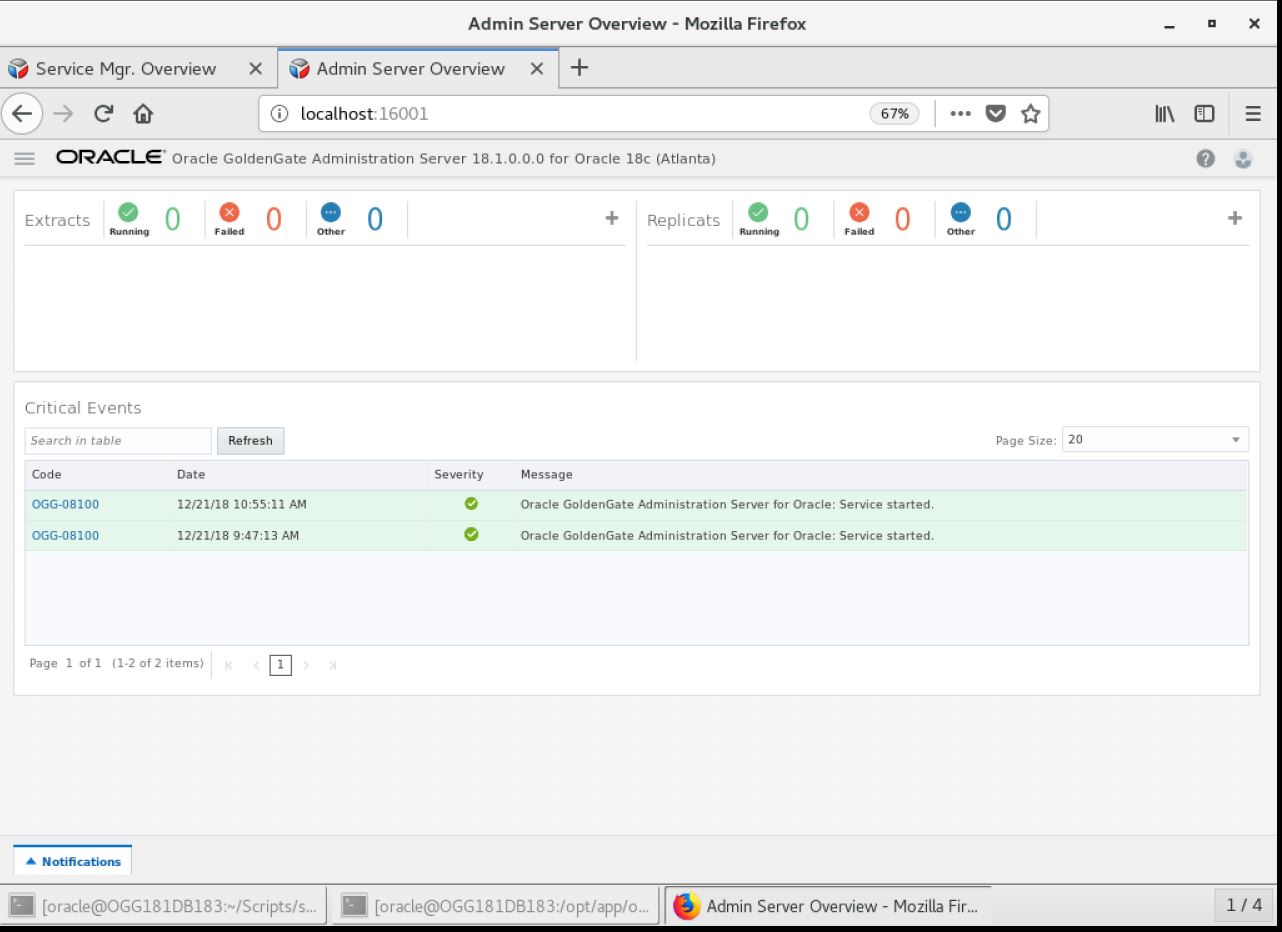The height and width of the screenshot is (932, 1282).
Task: Go forward with Firefox forward arrow
Action: coord(63,114)
